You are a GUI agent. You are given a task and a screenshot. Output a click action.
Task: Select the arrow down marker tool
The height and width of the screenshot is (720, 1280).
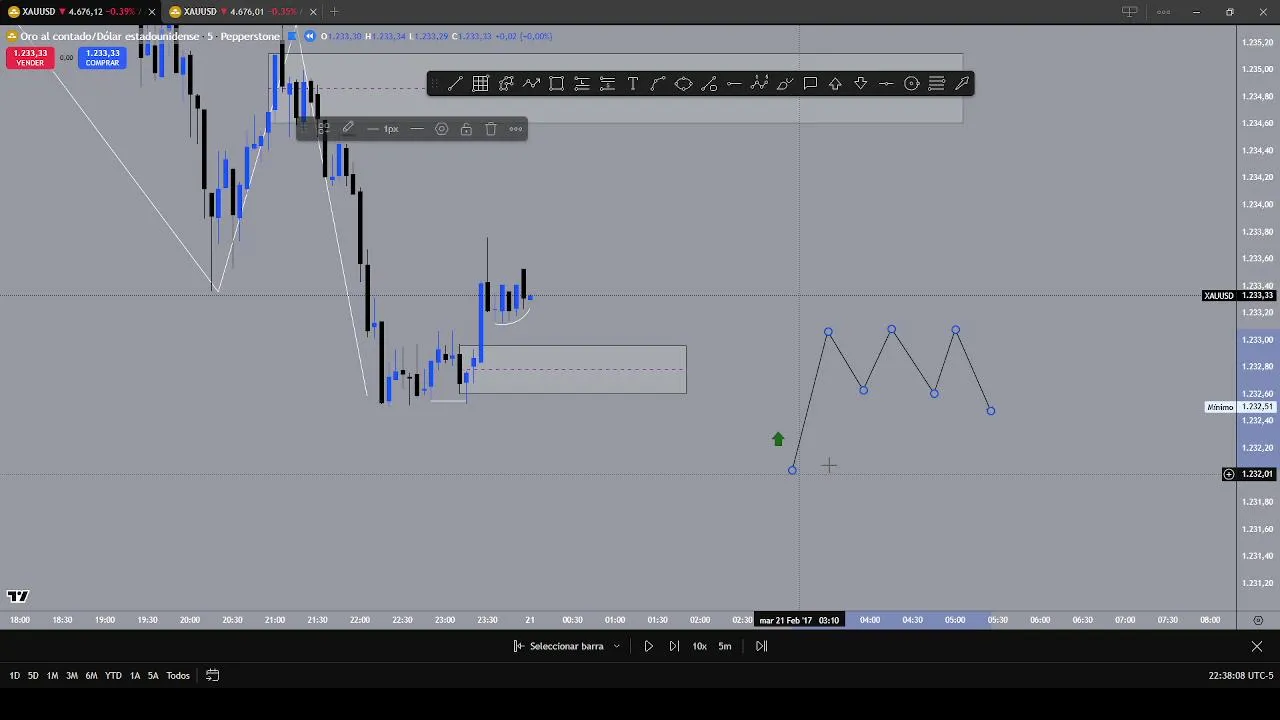pyautogui.click(x=860, y=84)
